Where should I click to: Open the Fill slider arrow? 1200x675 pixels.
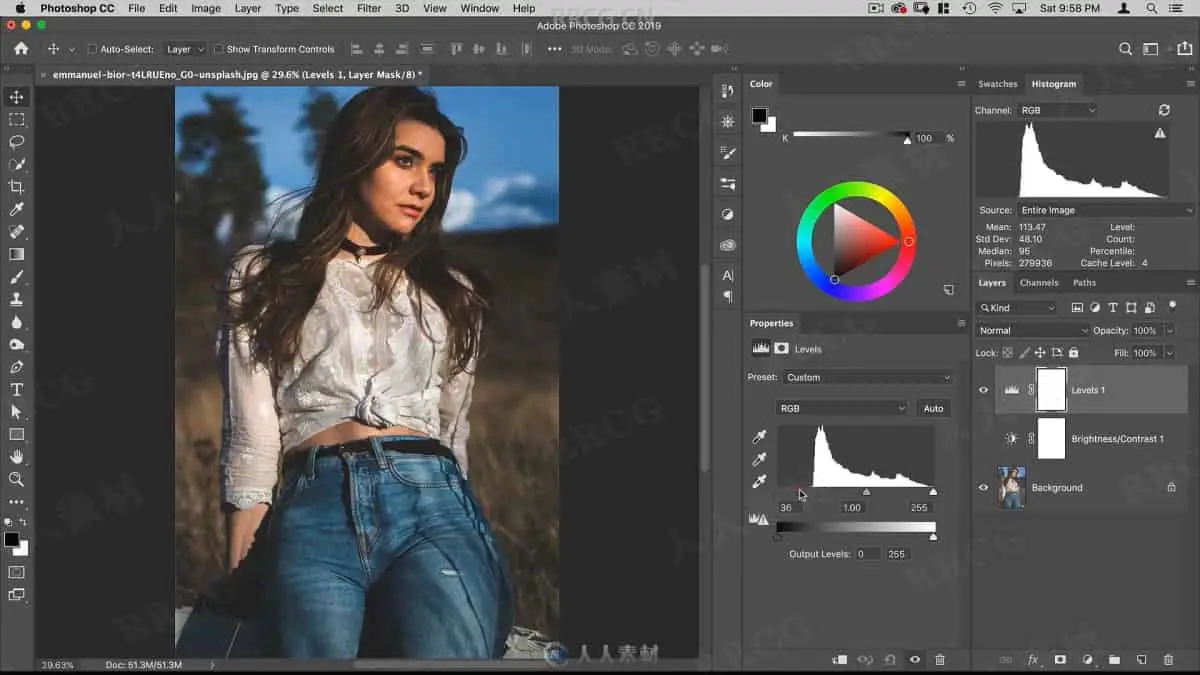[x=1169, y=353]
